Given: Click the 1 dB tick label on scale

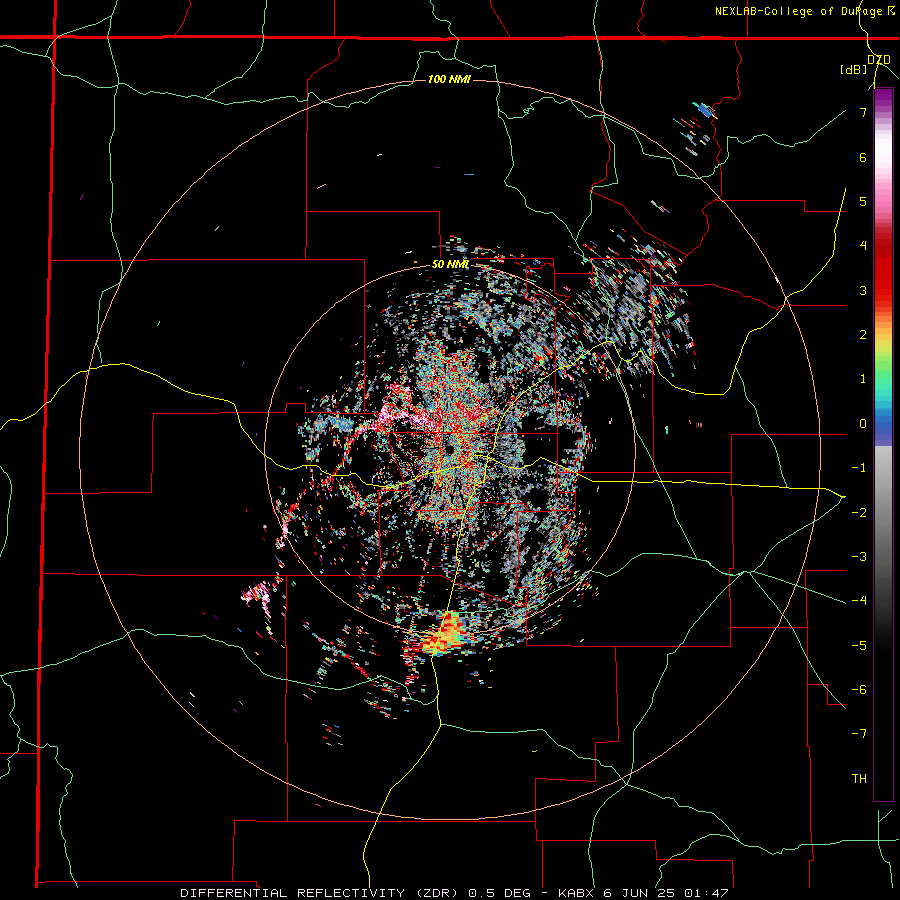Looking at the screenshot, I should [863, 379].
